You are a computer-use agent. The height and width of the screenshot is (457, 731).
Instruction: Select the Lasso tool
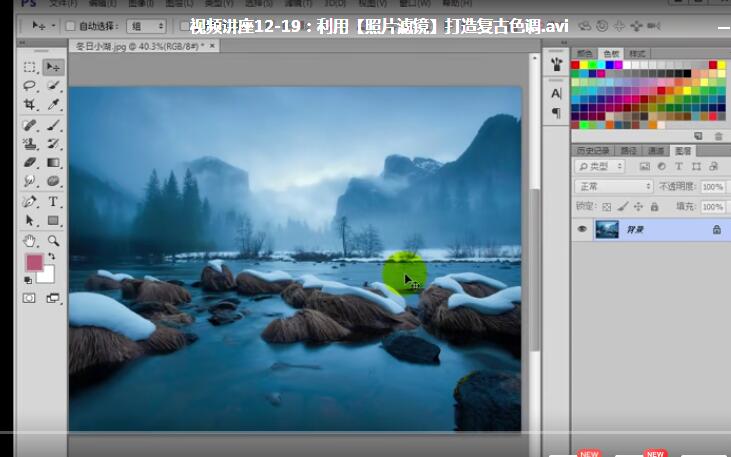[30, 86]
